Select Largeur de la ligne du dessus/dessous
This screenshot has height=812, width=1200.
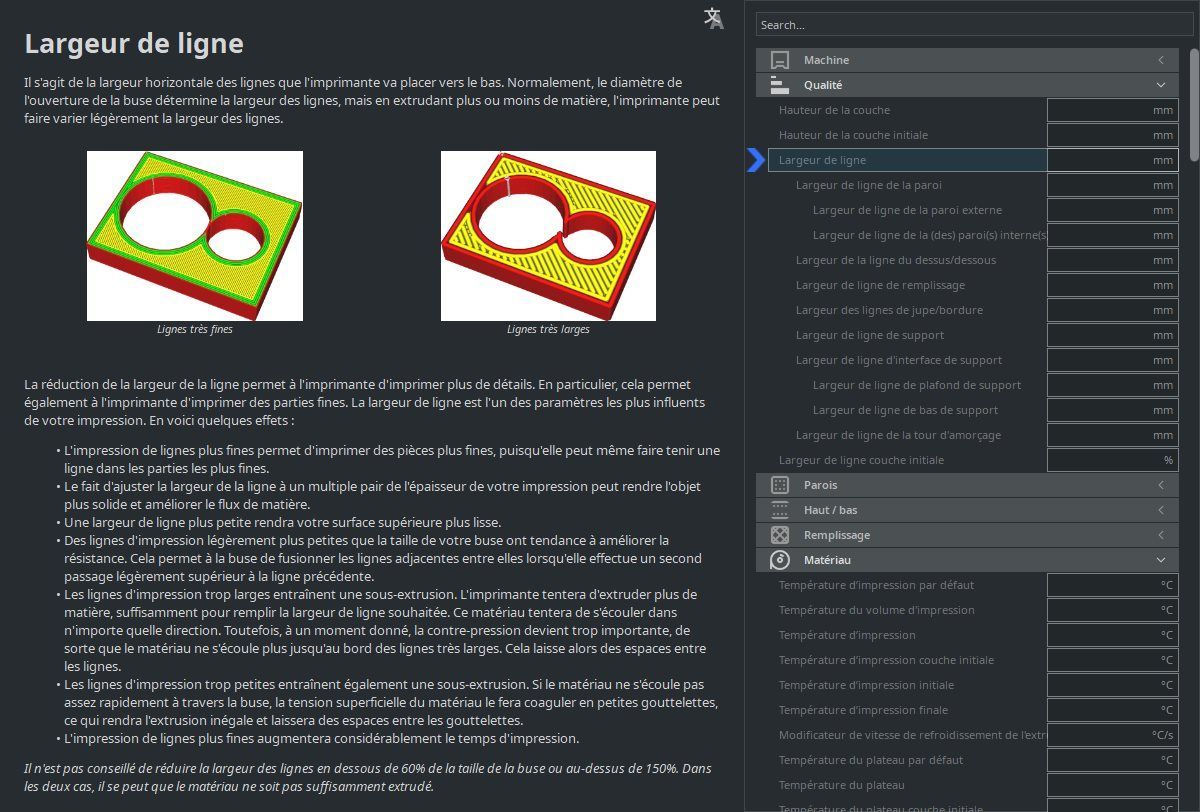tap(896, 260)
